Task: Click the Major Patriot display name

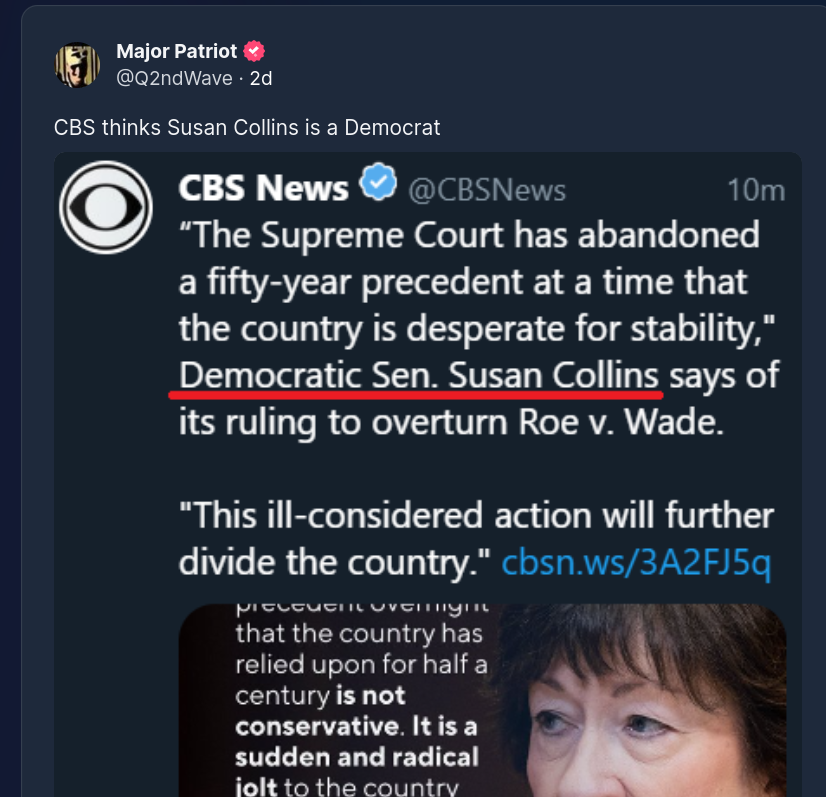Action: click(x=176, y=51)
